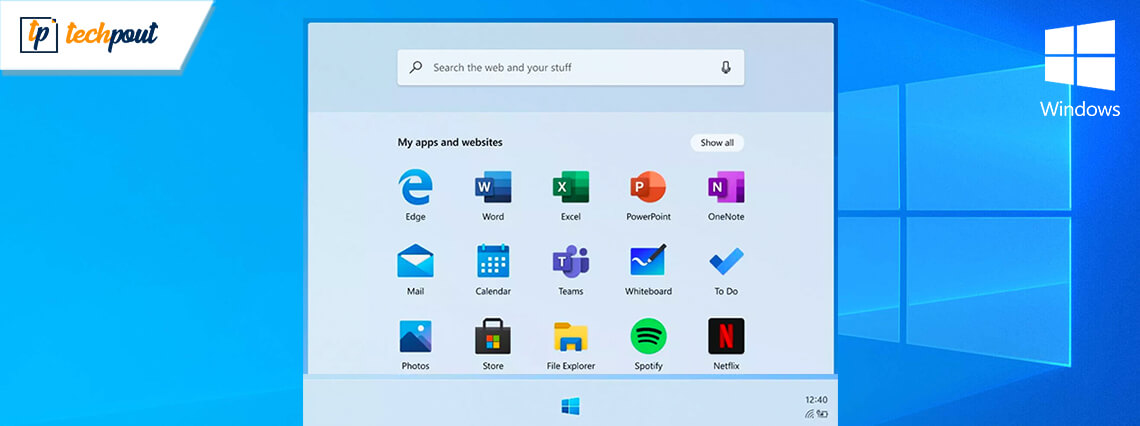Image resolution: width=1140 pixels, height=426 pixels.
Task: Focus the Search the web input field
Action: tap(570, 68)
